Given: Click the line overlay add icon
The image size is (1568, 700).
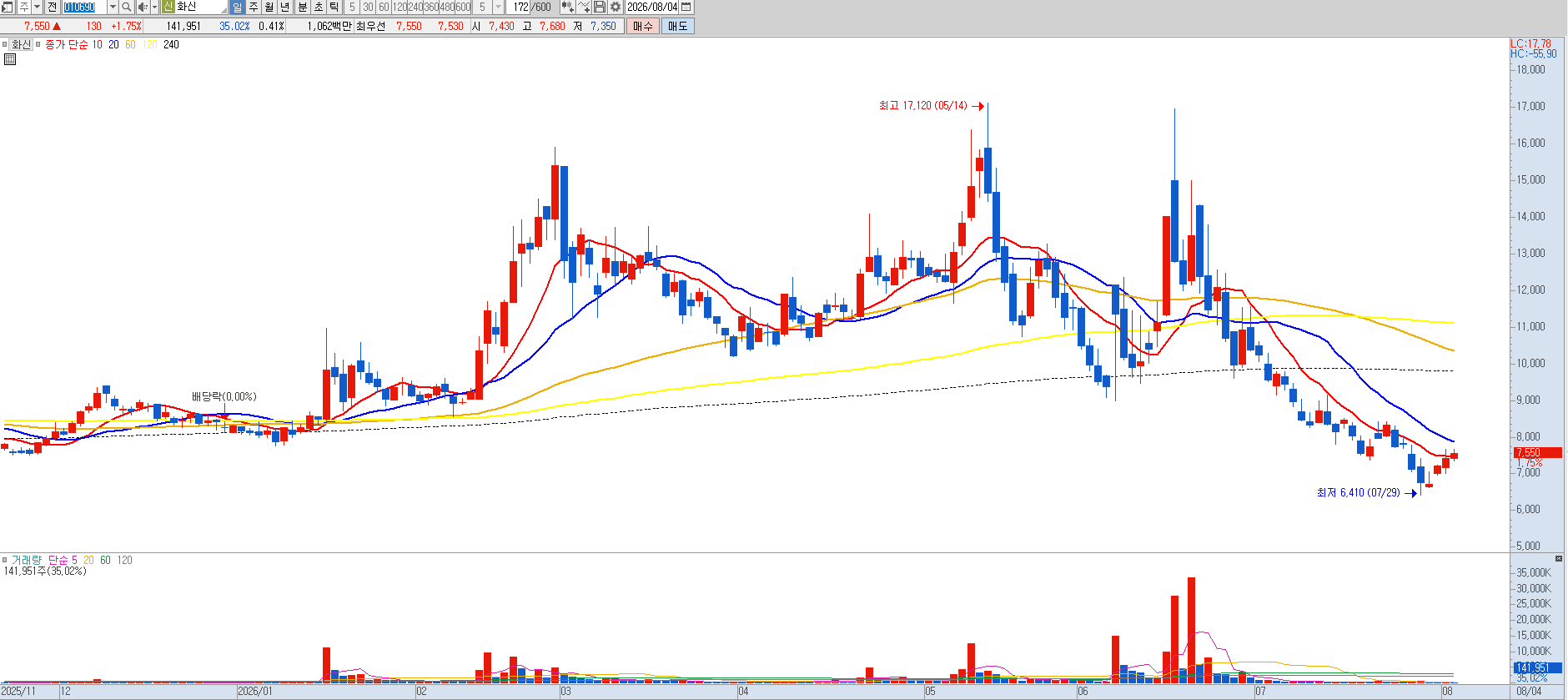Looking at the screenshot, I should tap(584, 7).
